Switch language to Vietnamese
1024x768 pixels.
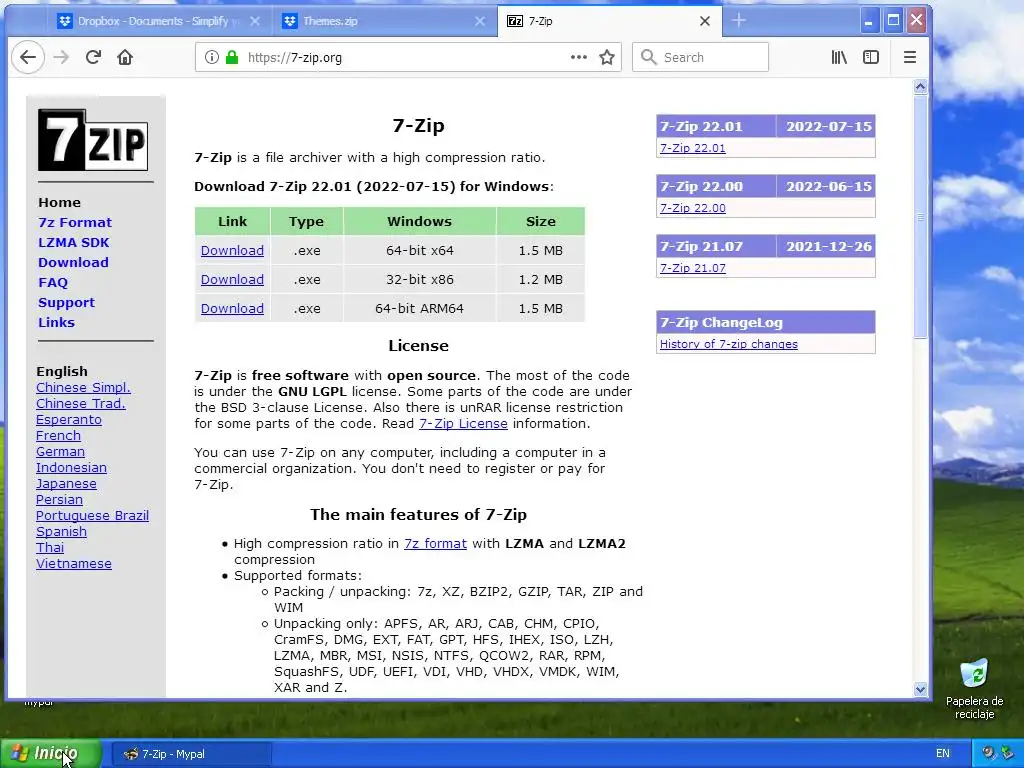74,564
